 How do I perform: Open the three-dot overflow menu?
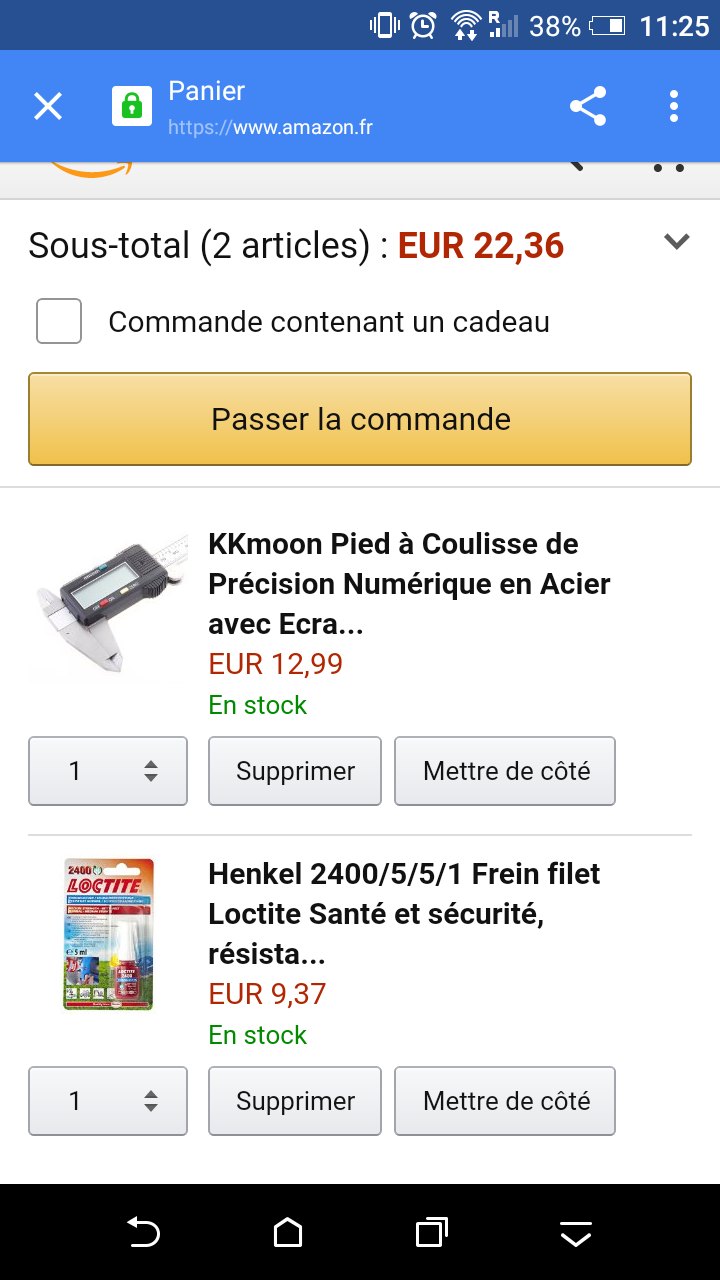[674, 106]
